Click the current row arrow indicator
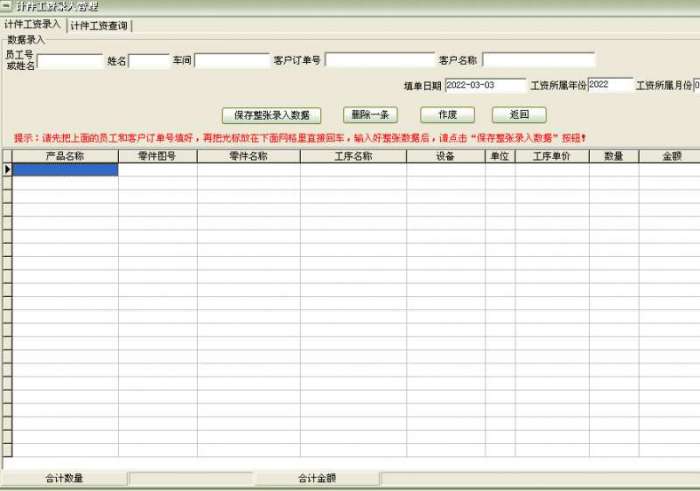This screenshot has width=700, height=491. (x=7, y=170)
